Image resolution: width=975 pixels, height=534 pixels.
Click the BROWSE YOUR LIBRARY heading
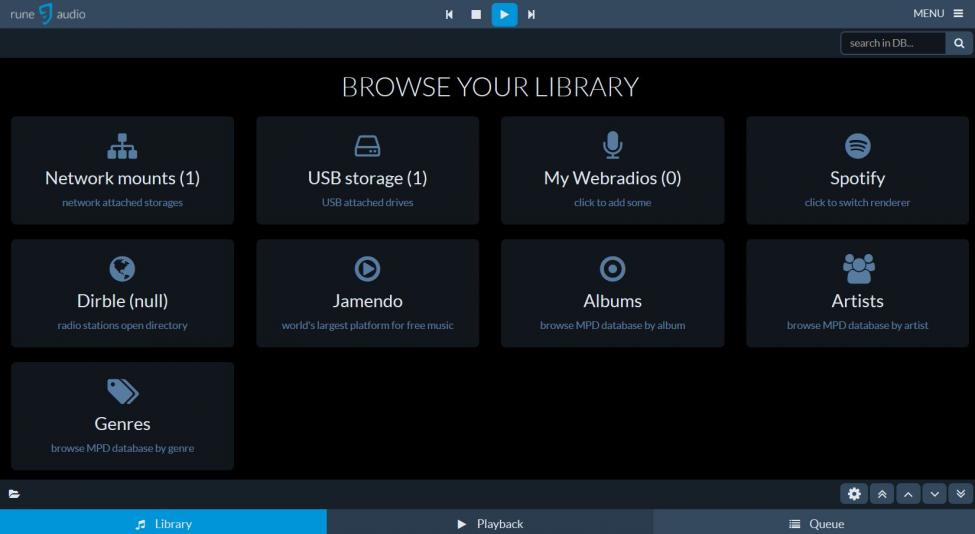490,87
